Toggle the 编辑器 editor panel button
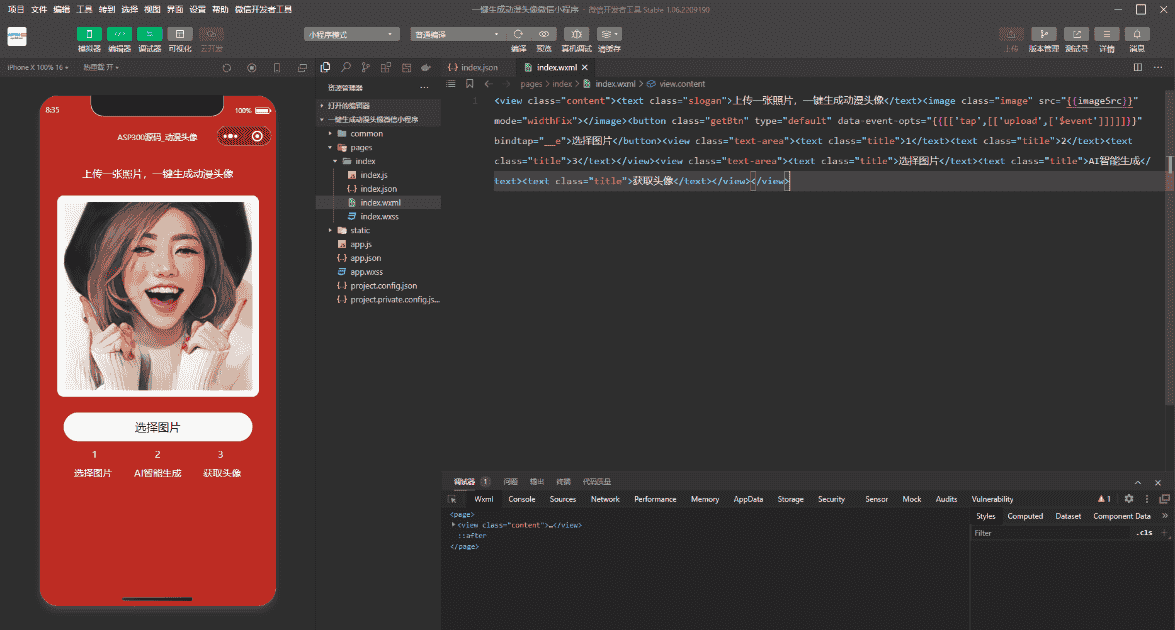Screen dimensions: 1175x630 [x=119, y=34]
